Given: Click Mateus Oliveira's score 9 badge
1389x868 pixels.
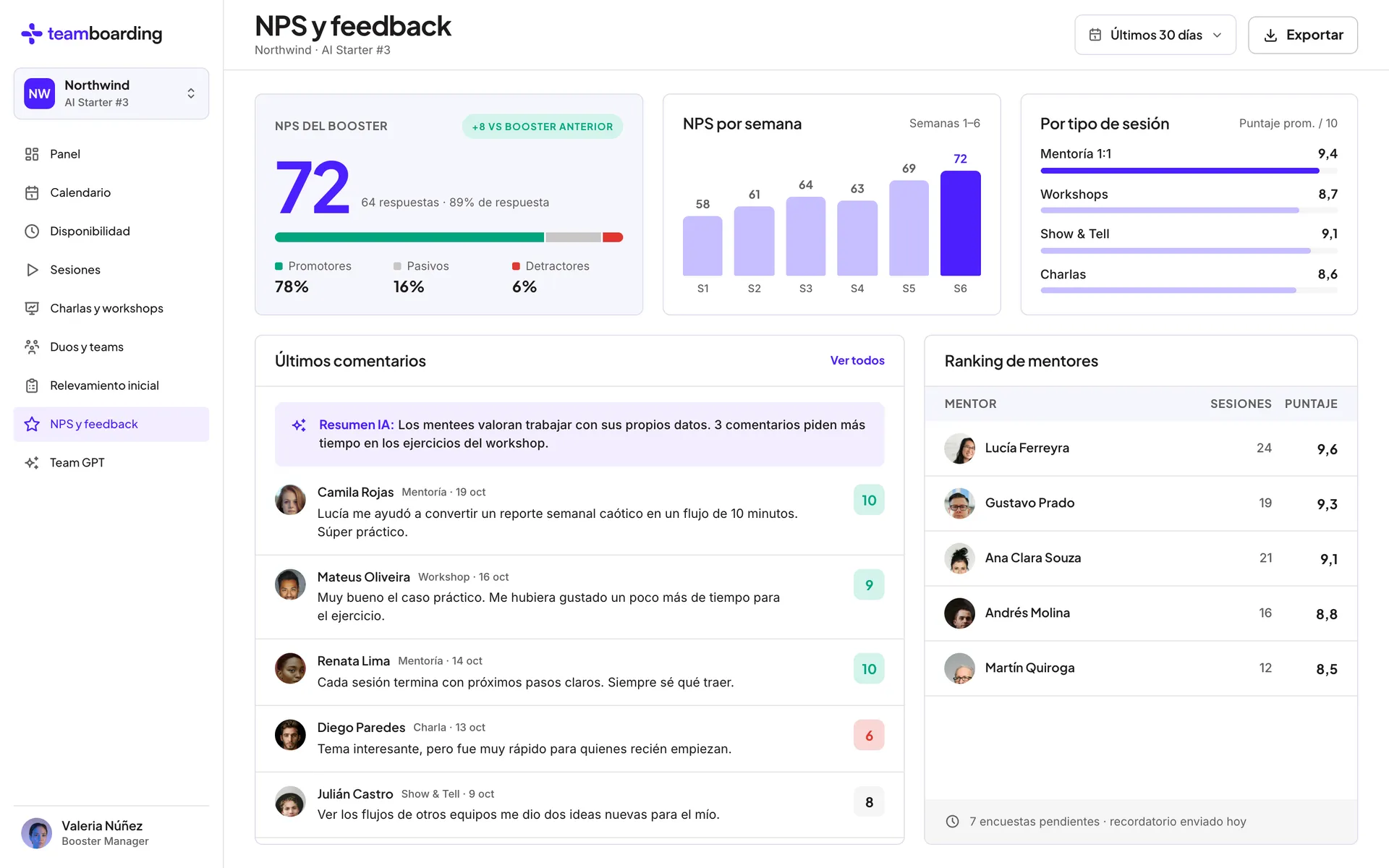Looking at the screenshot, I should pyautogui.click(x=869, y=584).
